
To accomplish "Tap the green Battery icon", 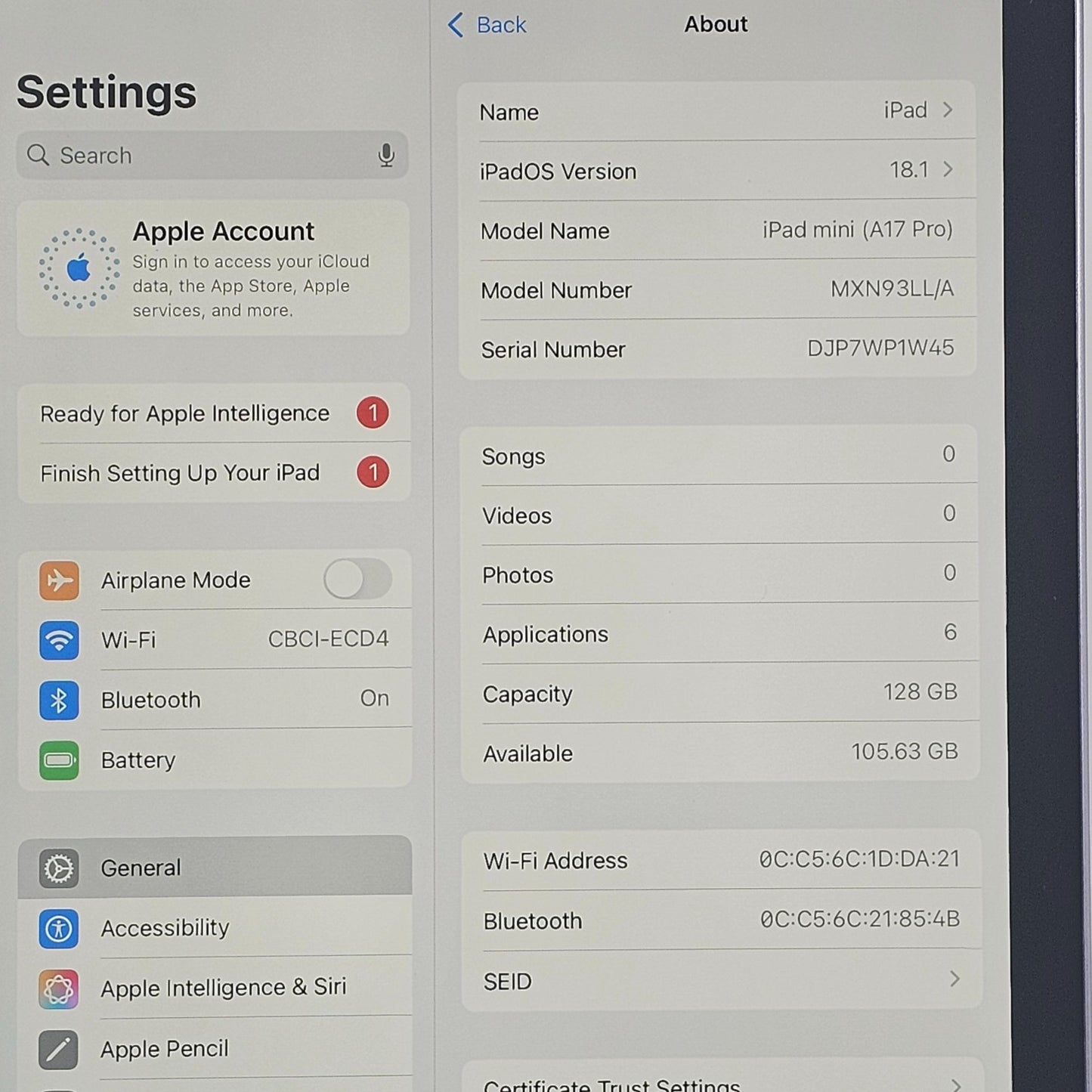I will point(59,760).
